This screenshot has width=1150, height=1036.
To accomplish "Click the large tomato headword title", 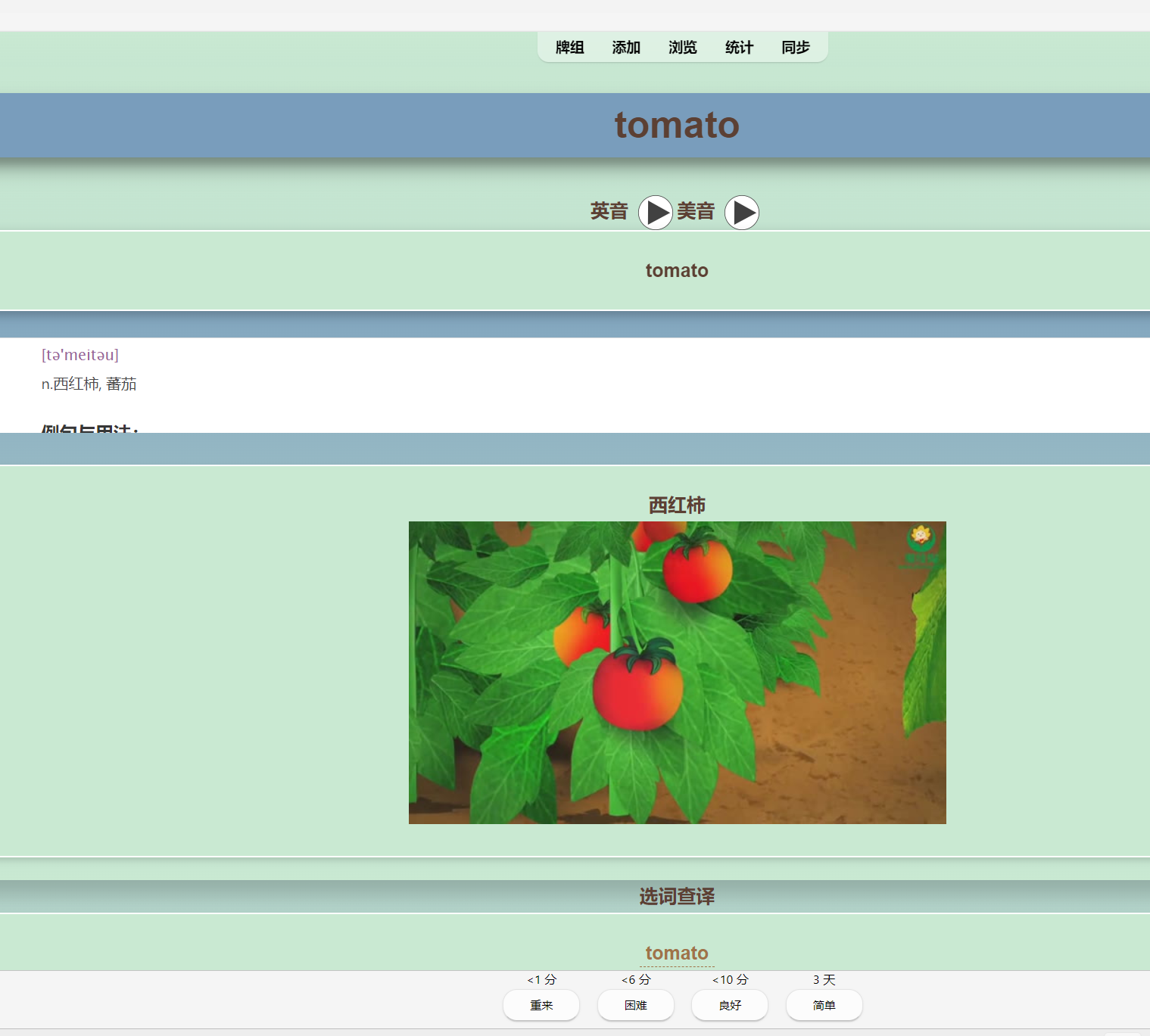I will (677, 125).
